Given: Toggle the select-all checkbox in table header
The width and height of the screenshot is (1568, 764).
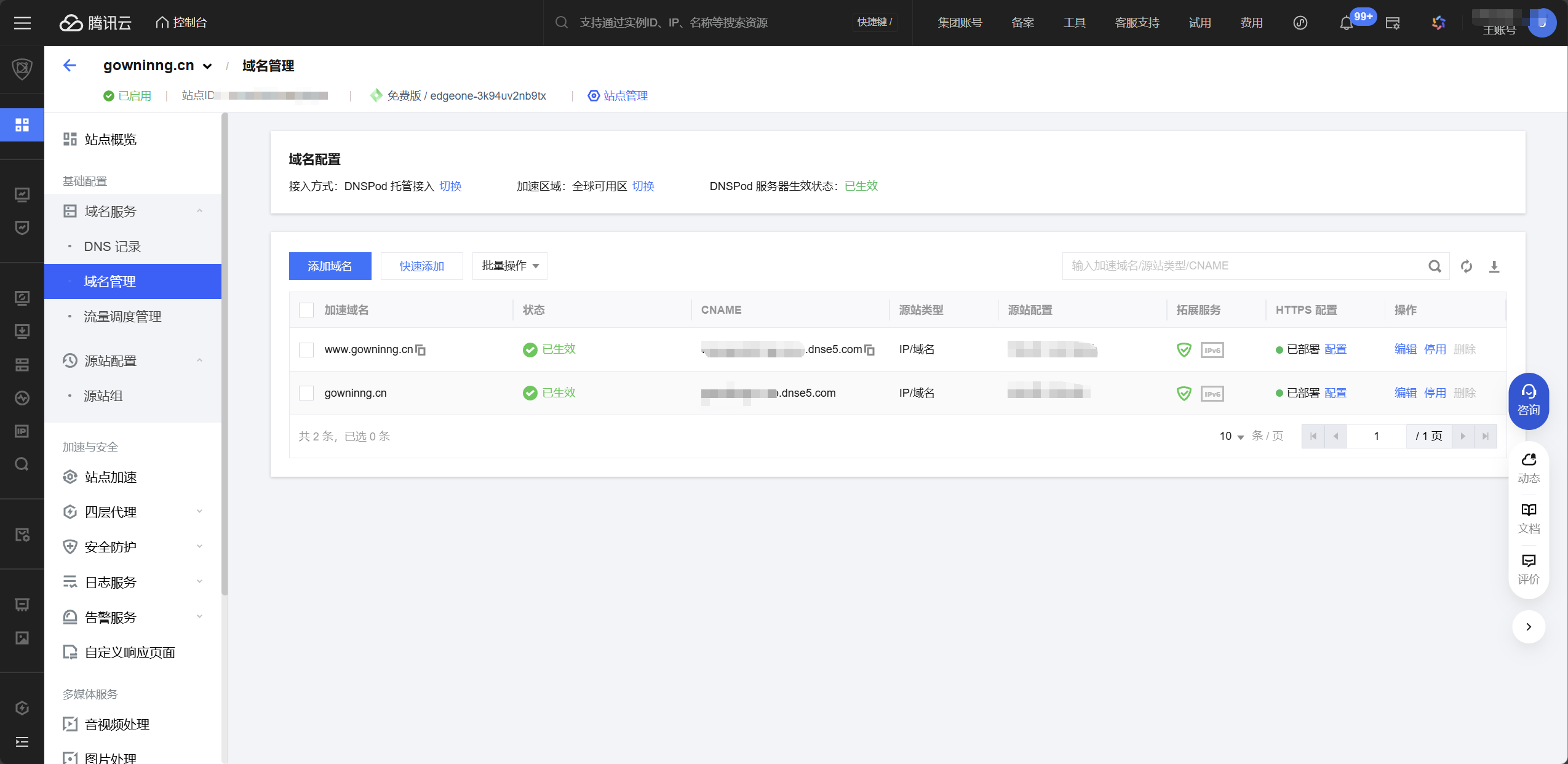Looking at the screenshot, I should click(x=306, y=310).
